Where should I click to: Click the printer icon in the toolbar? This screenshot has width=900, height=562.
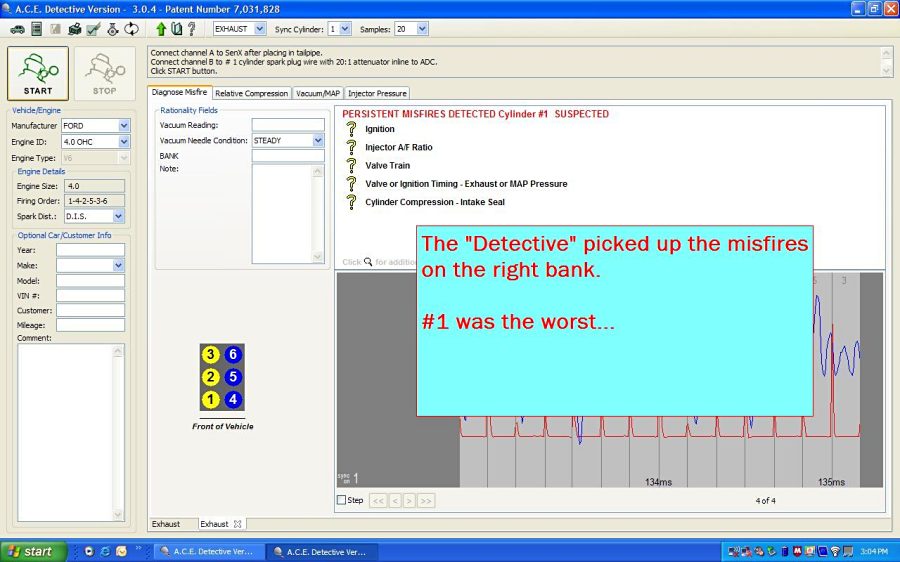click(74, 29)
